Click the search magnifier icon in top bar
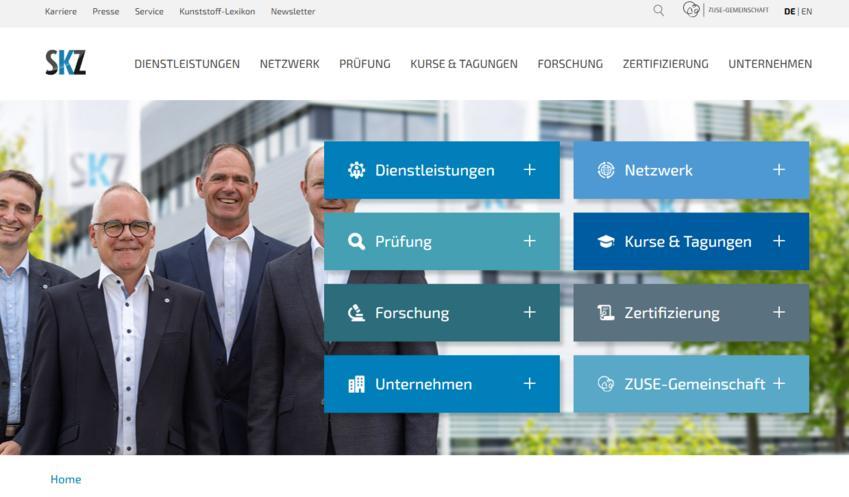The width and height of the screenshot is (849, 497). coord(658,10)
